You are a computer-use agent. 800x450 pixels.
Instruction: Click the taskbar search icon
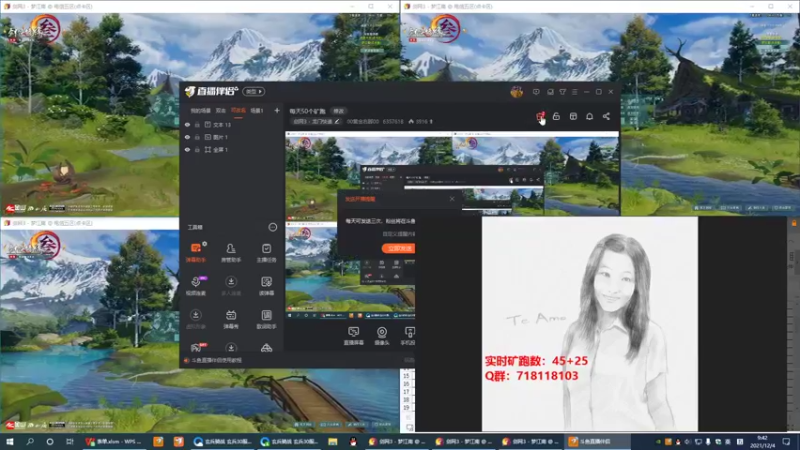pyautogui.click(x=30, y=441)
